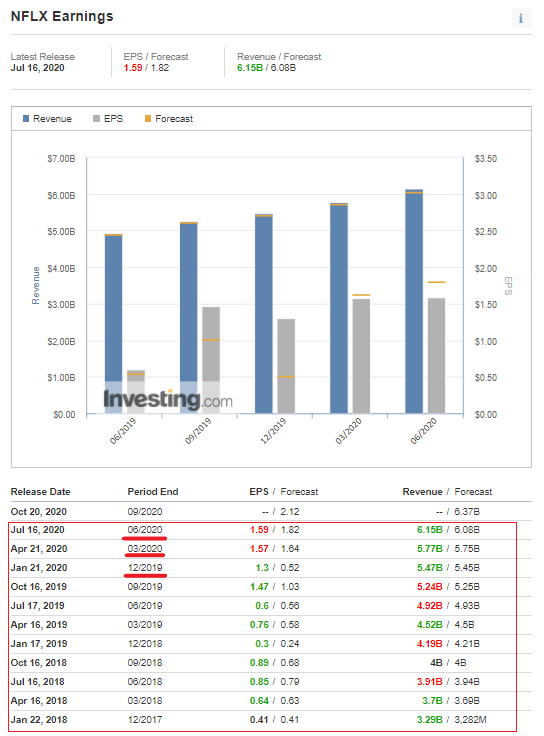This screenshot has height=736, width=544.
Task: Select the 06/2019 revenue bar
Action: coord(114,324)
